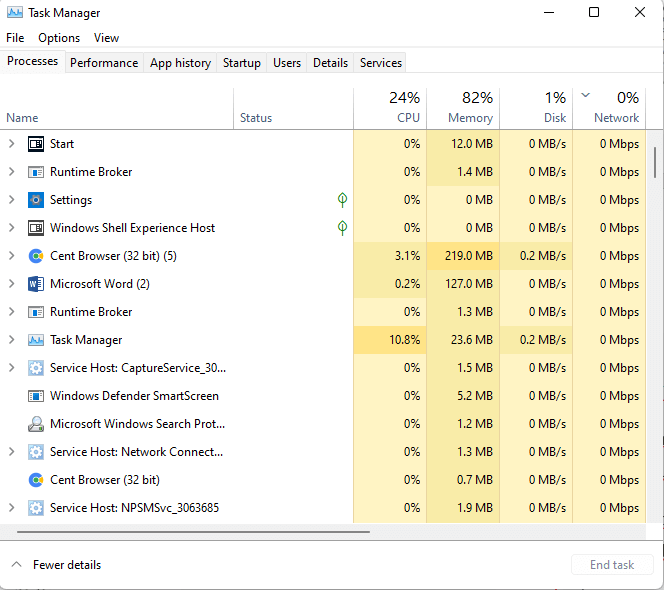Image resolution: width=664 pixels, height=590 pixels.
Task: Click the Windows Defender SmartScreen icon
Action: 36,396
